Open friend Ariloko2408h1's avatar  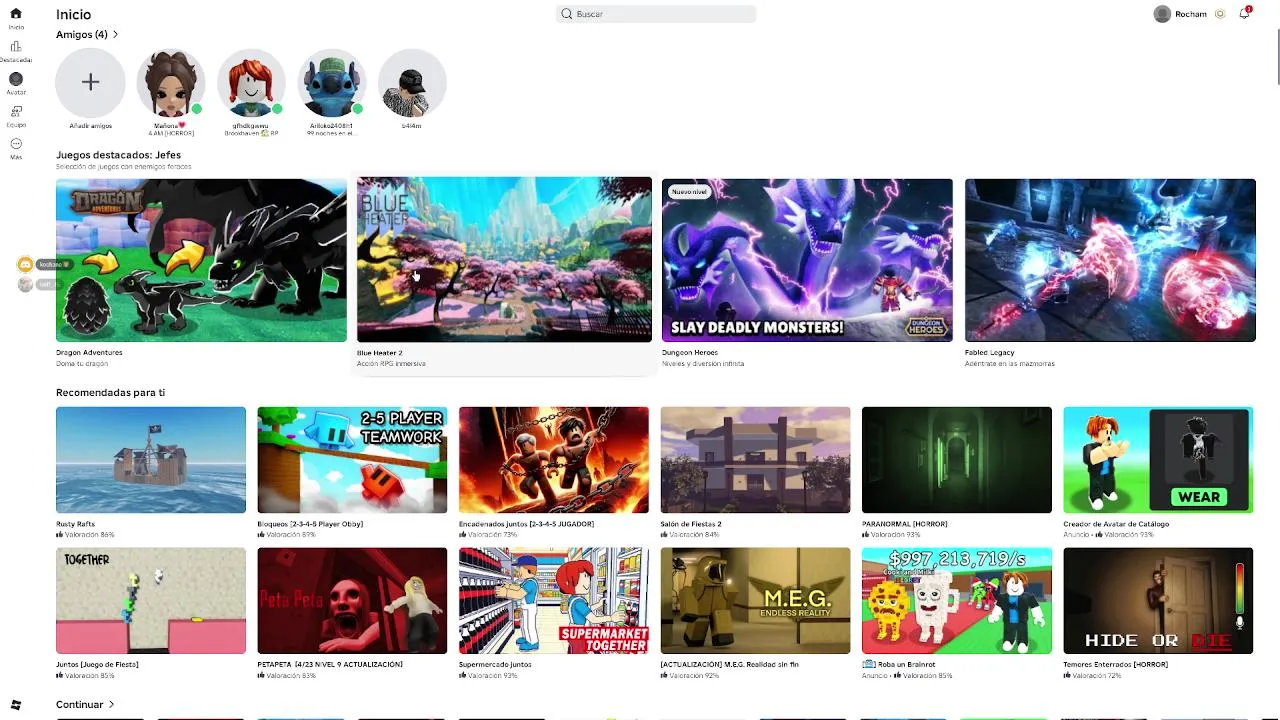click(x=331, y=82)
